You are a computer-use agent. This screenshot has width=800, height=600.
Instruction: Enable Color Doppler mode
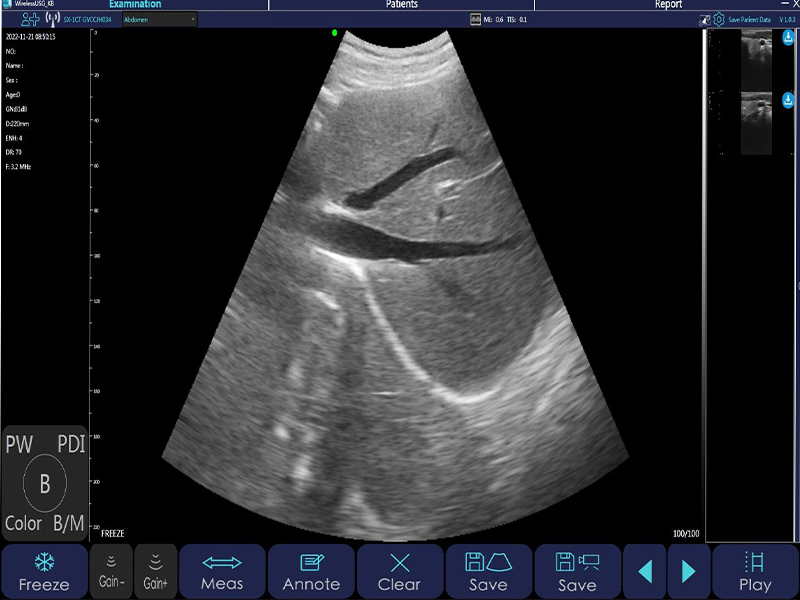click(23, 523)
